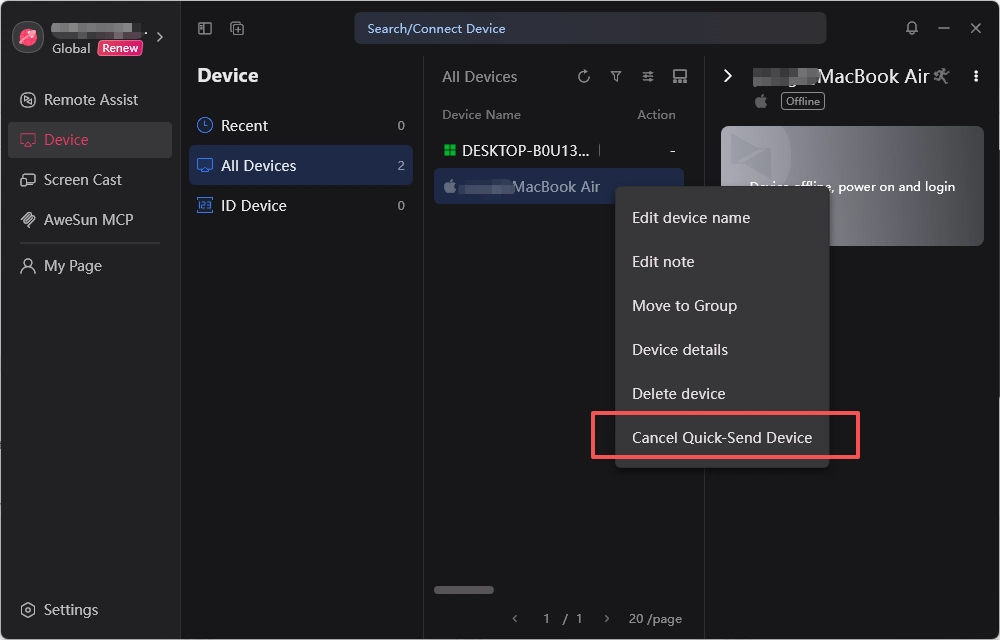Viewport: 1000px width, 640px height.
Task: Select the Recent device list
Action: tap(301, 126)
